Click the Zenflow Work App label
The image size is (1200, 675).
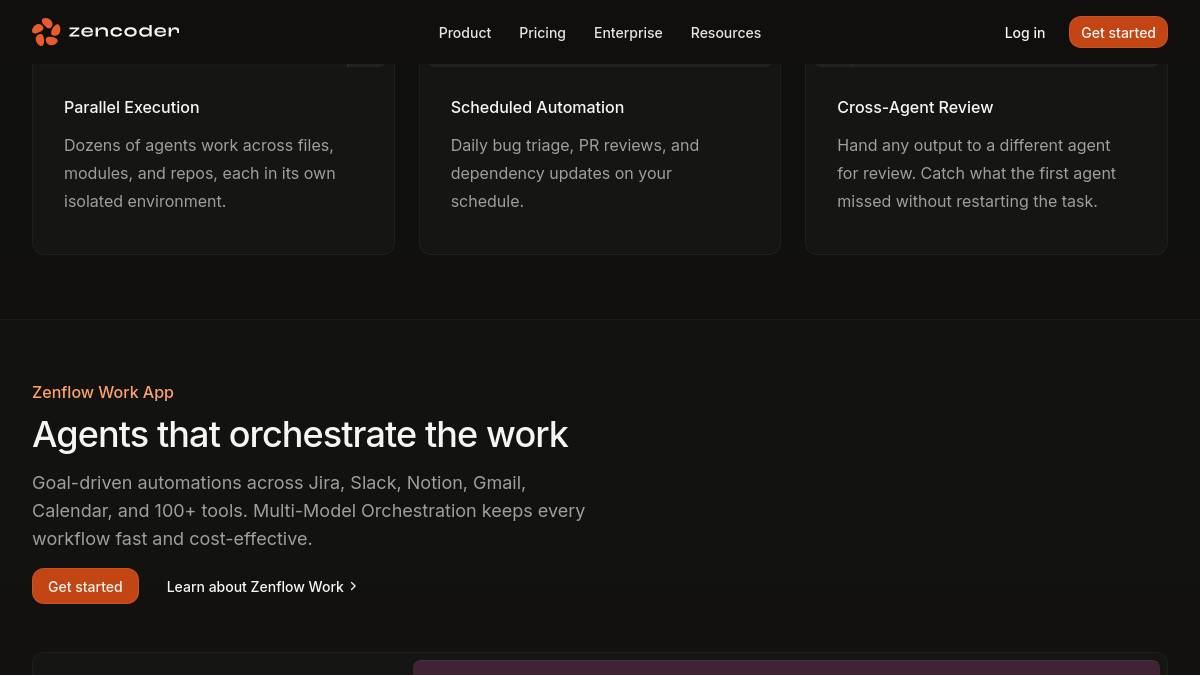click(x=103, y=392)
